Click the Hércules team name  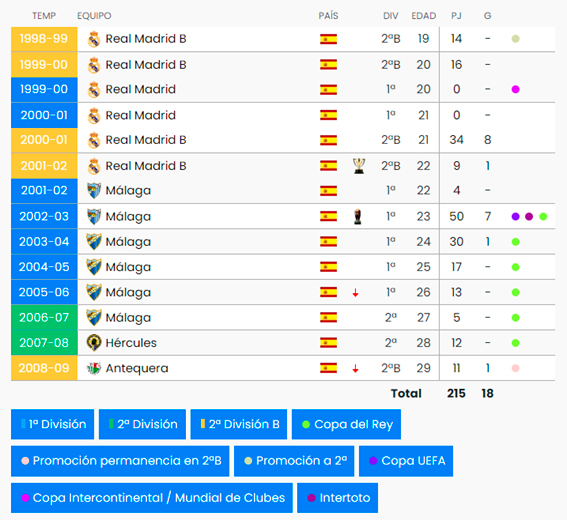[131, 343]
